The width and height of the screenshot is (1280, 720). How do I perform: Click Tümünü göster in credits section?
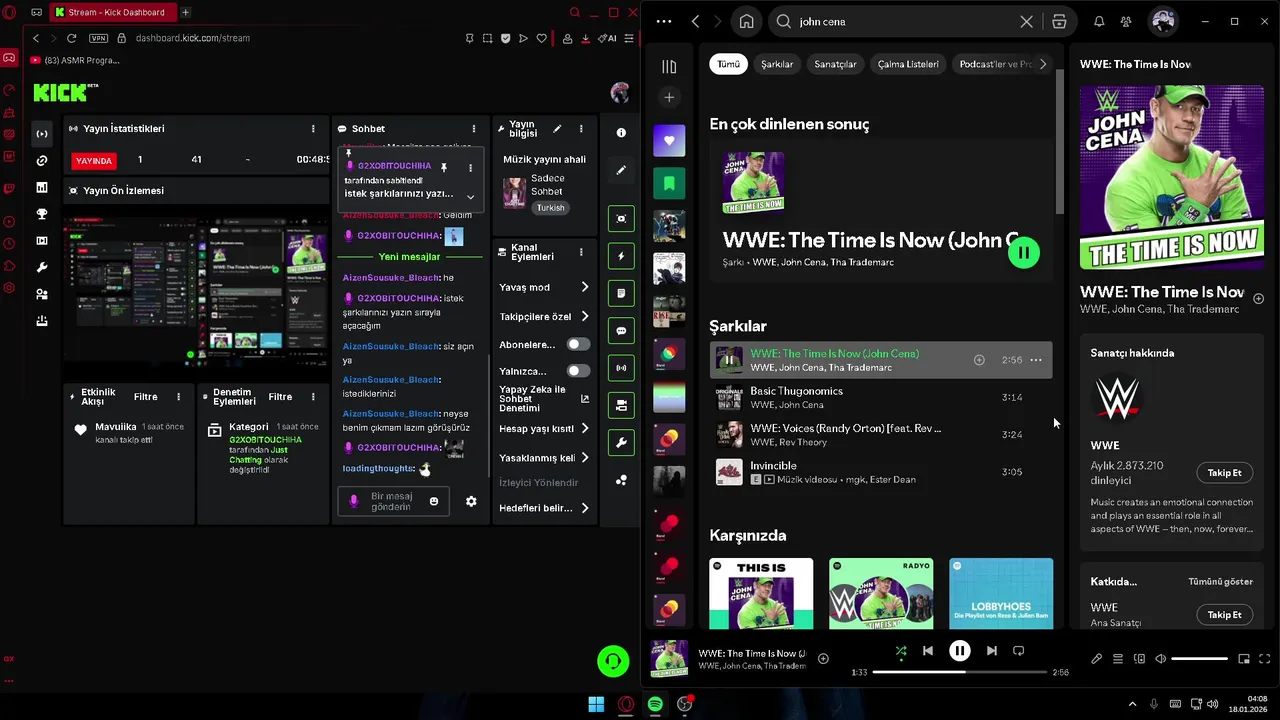point(1220,582)
